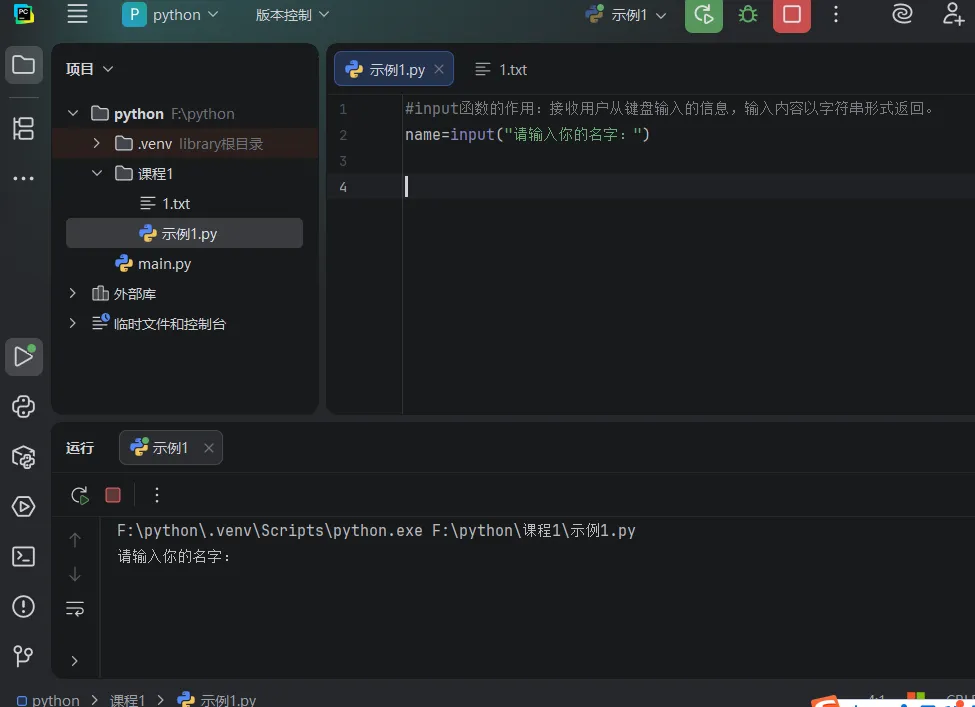Open the Git version control tool icon
The width and height of the screenshot is (975, 707).
(x=24, y=656)
